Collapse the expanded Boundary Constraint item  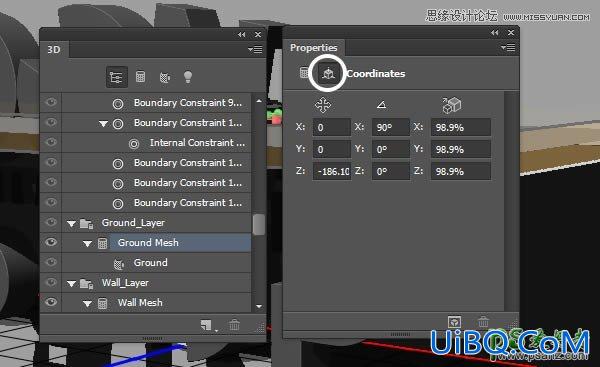(103, 124)
